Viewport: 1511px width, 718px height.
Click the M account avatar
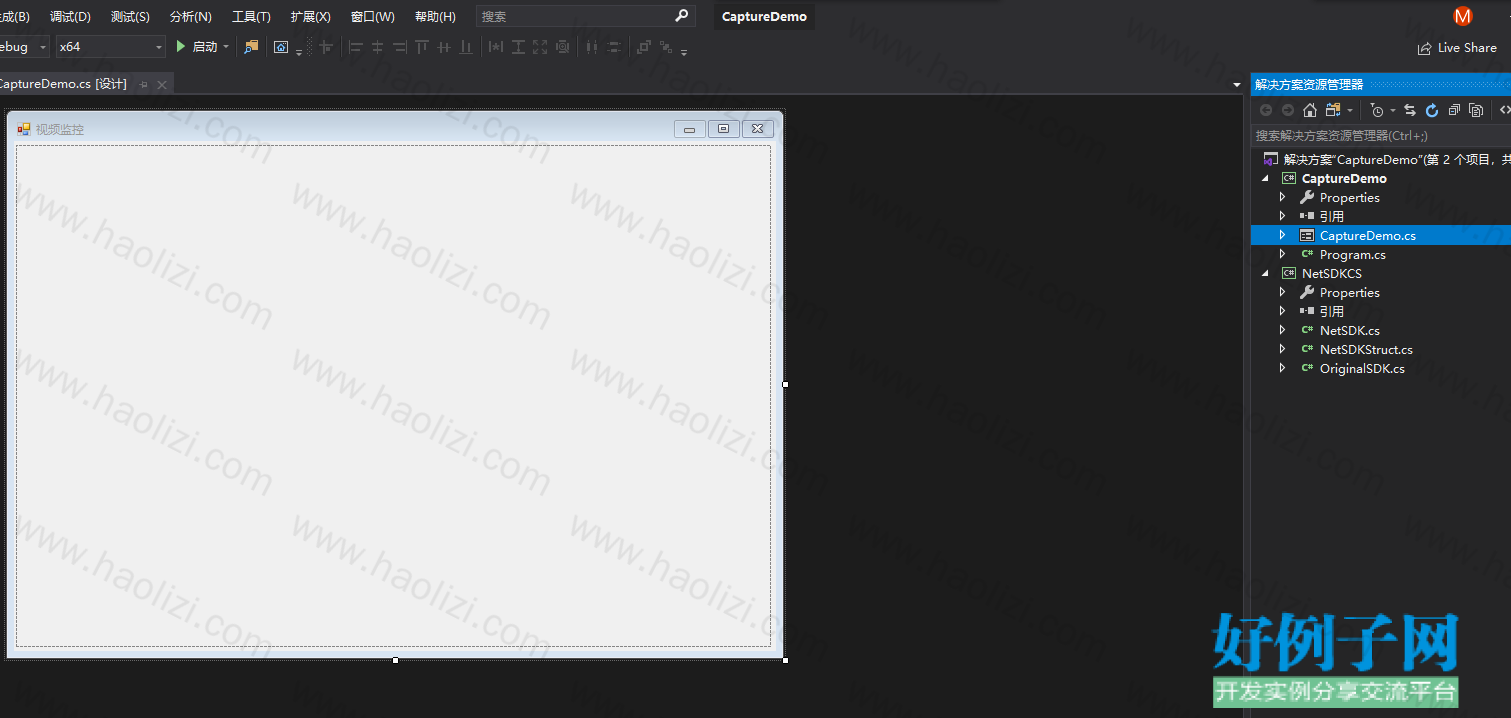1463,16
